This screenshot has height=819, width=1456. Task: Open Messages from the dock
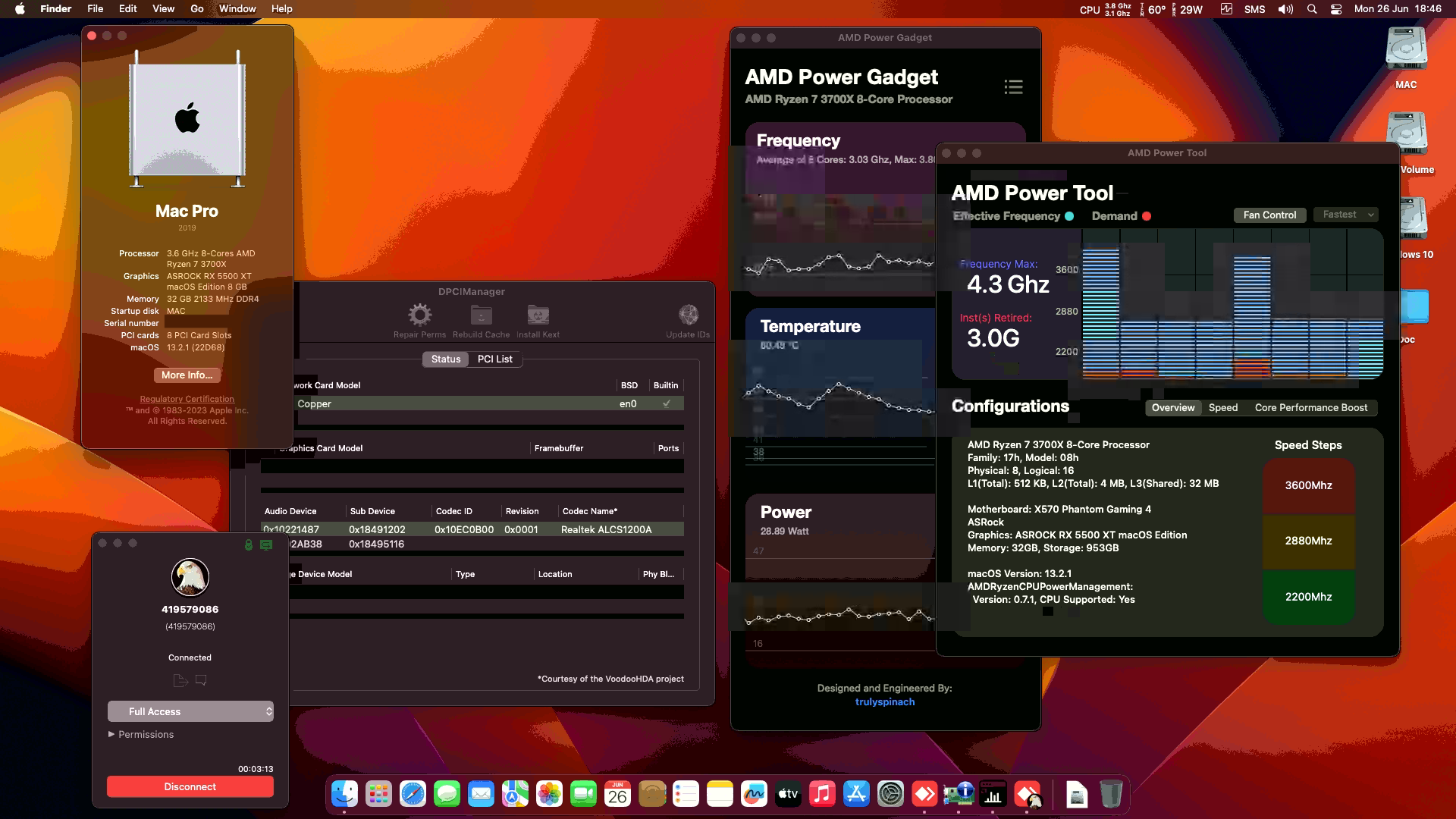pyautogui.click(x=447, y=794)
